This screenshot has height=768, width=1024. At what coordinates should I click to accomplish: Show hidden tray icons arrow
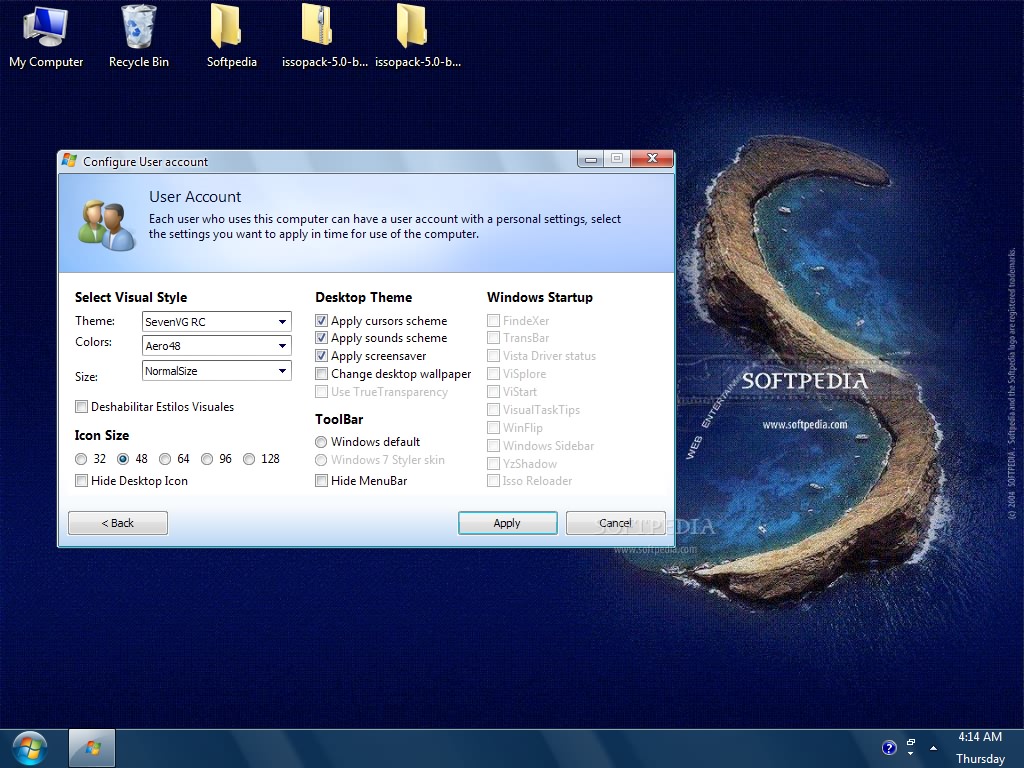(x=933, y=748)
